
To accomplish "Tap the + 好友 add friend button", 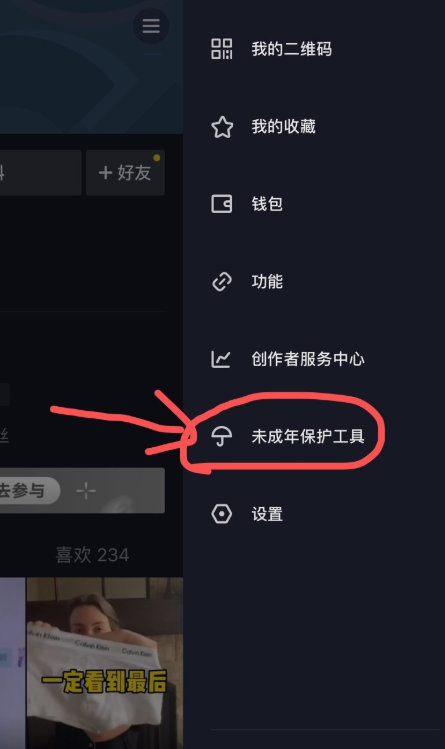I will (125, 172).
